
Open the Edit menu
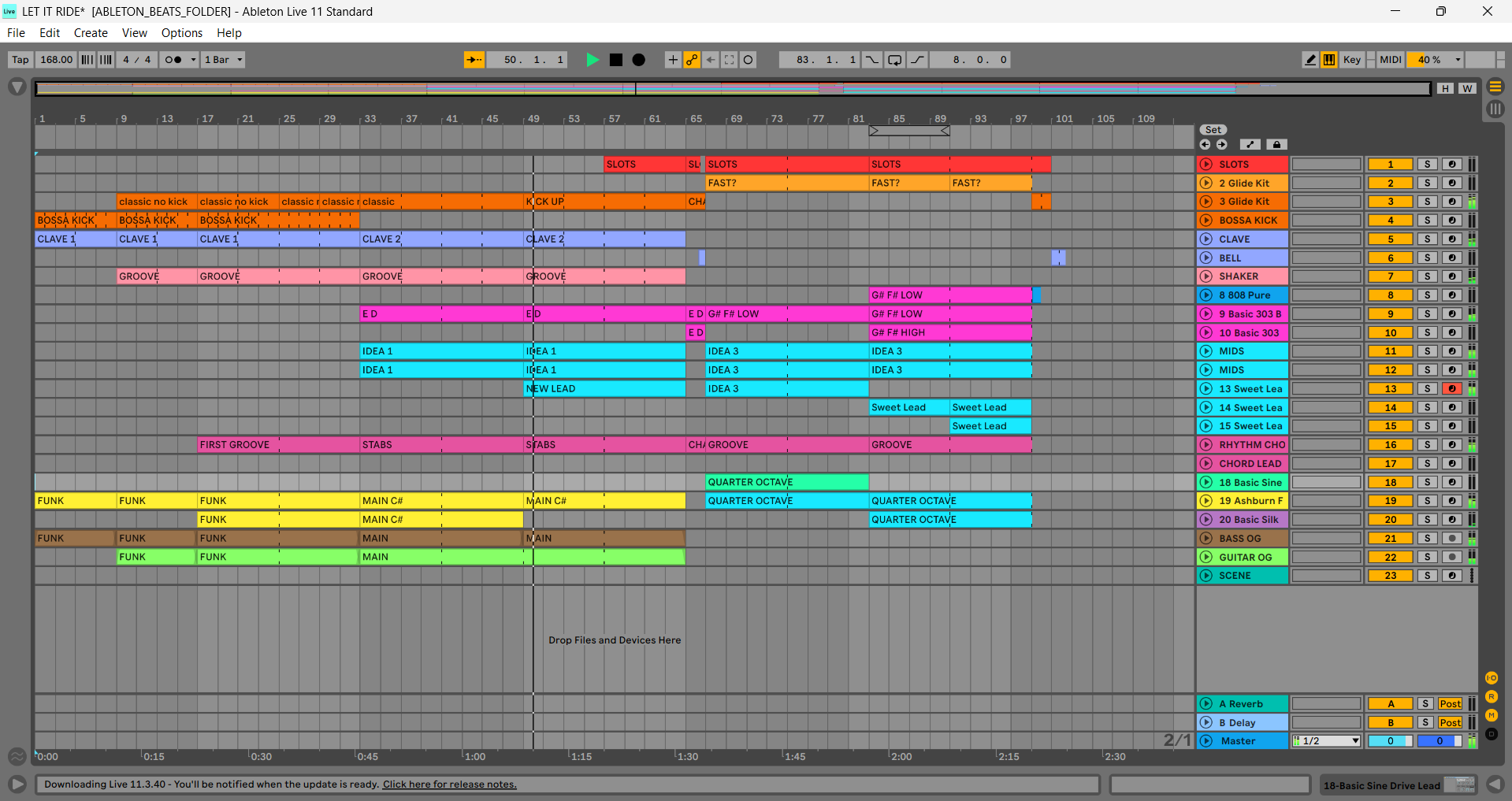pos(50,33)
